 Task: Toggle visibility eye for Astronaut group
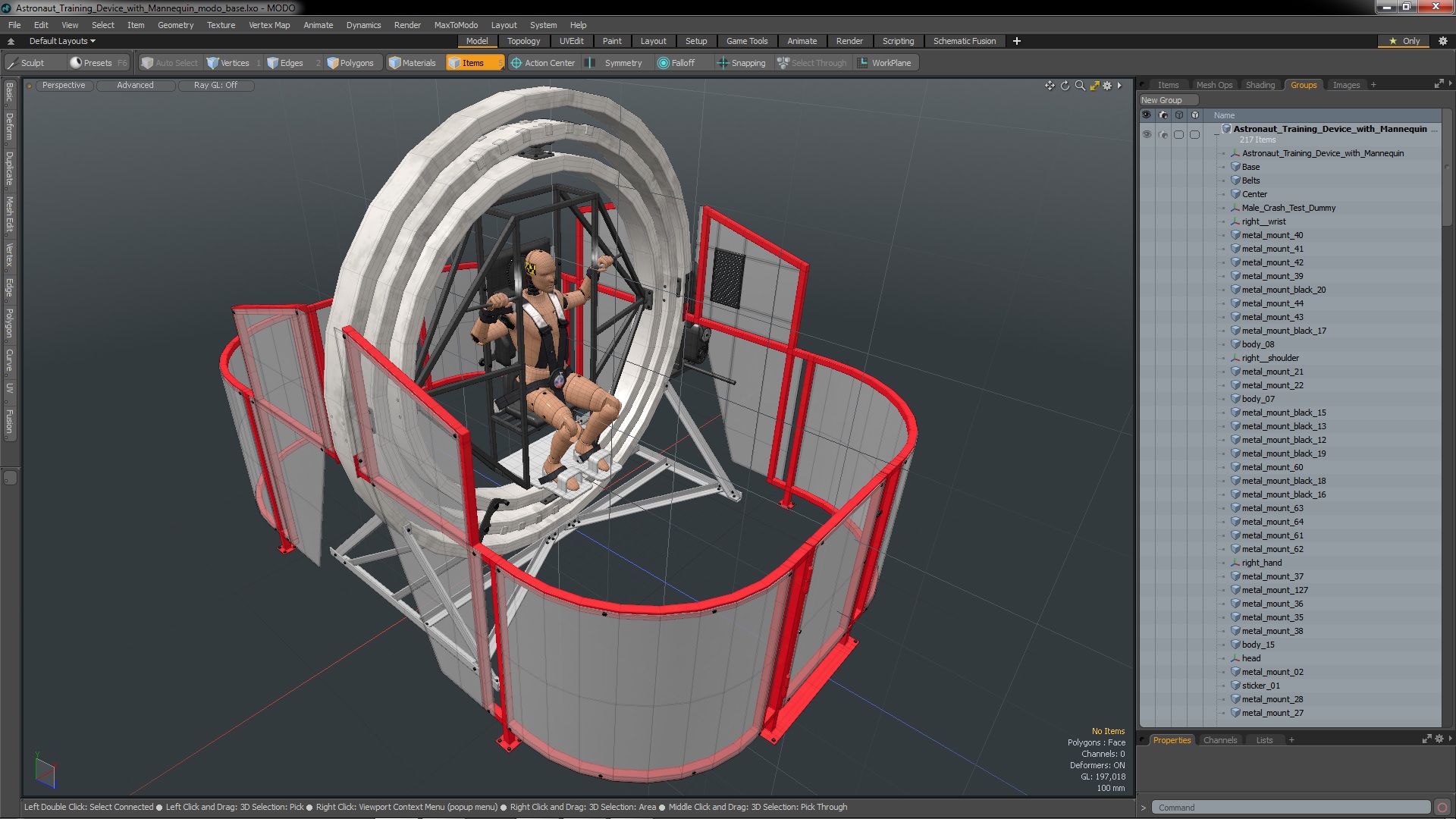click(1147, 135)
